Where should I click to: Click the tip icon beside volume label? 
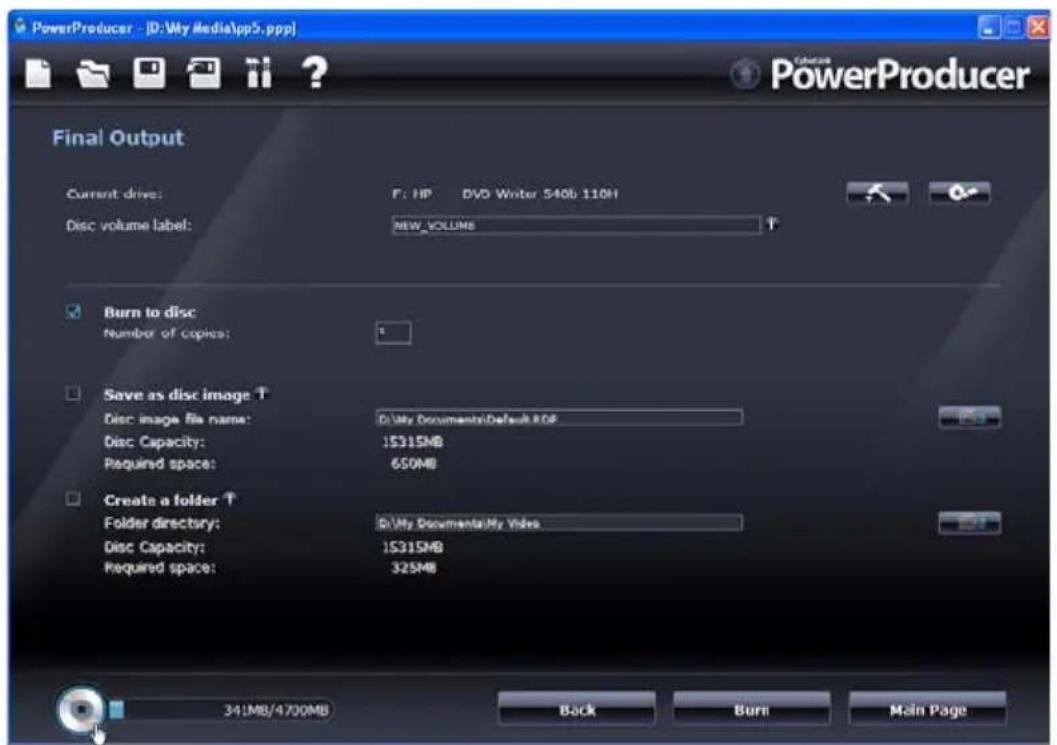tap(773, 223)
